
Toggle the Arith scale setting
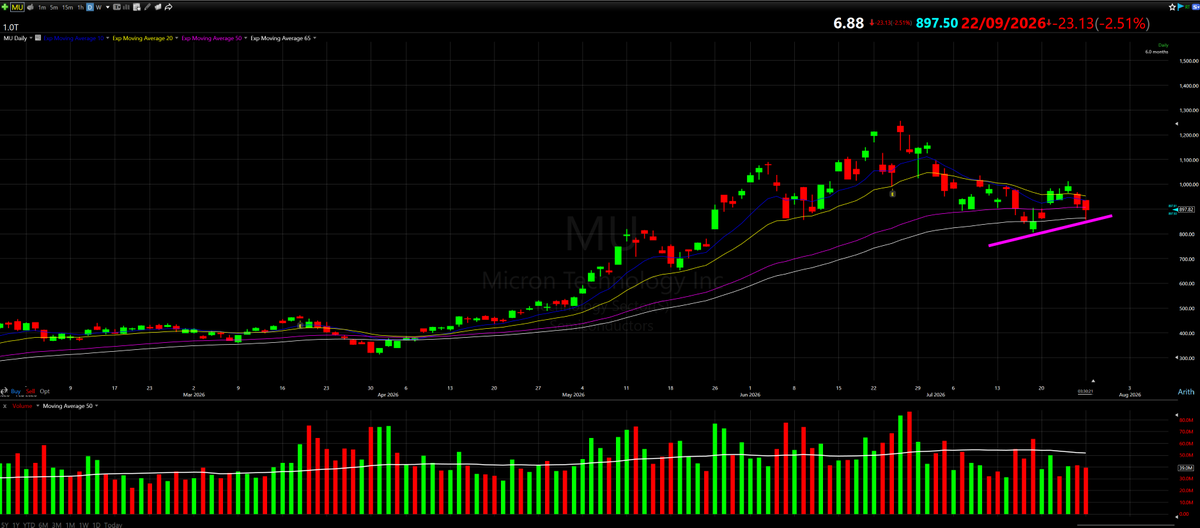(1187, 392)
